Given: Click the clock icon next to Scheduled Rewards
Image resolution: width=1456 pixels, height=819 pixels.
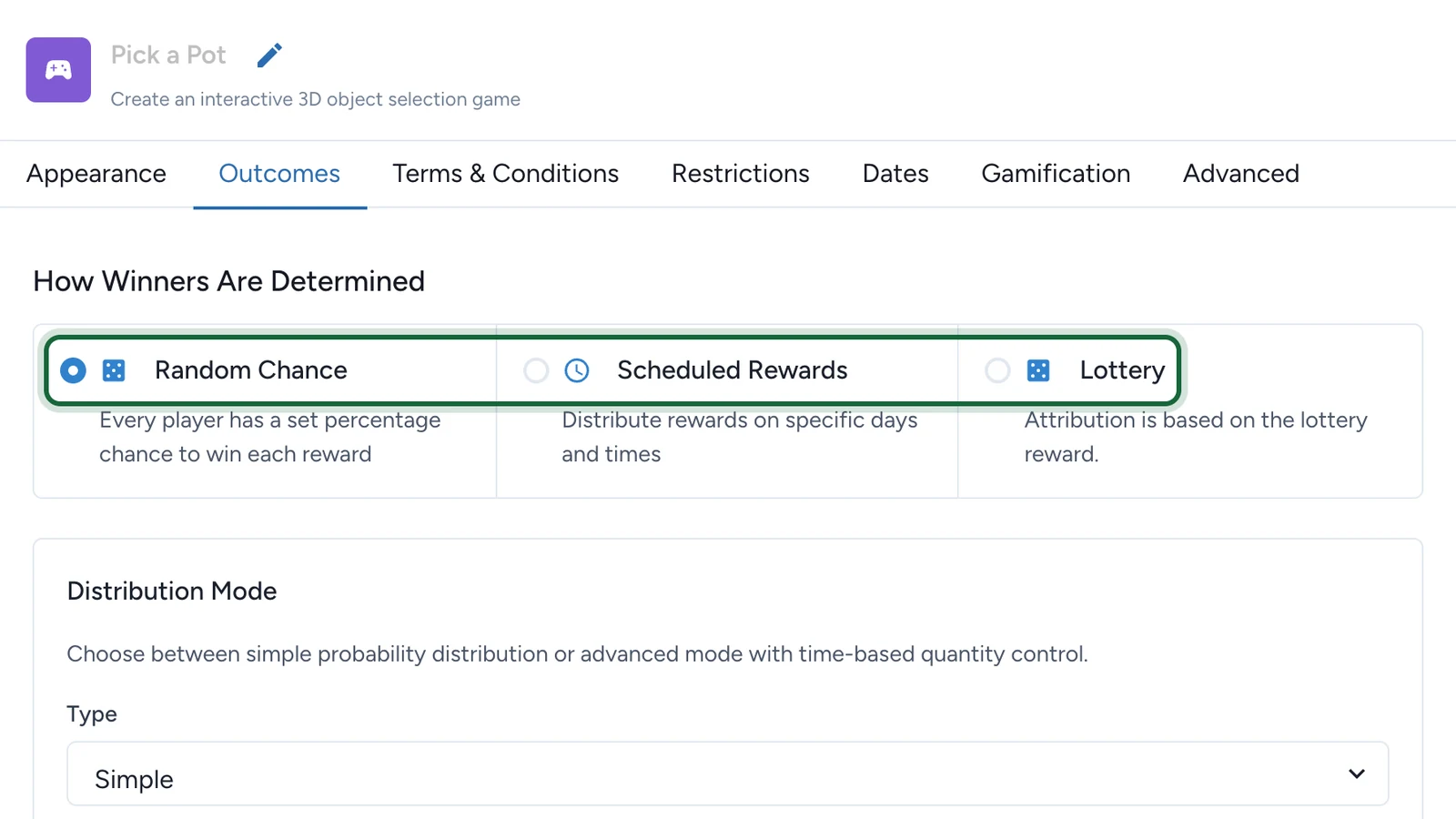Looking at the screenshot, I should click(577, 370).
